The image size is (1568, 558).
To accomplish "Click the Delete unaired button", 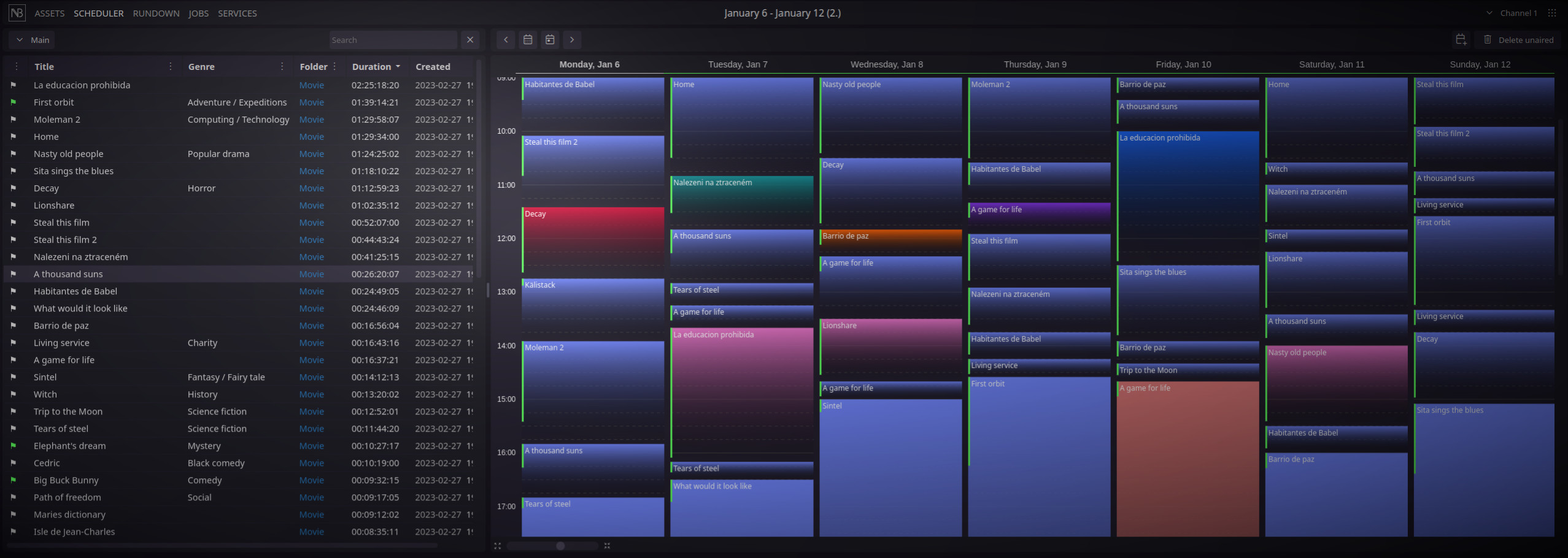I will click(x=1518, y=39).
